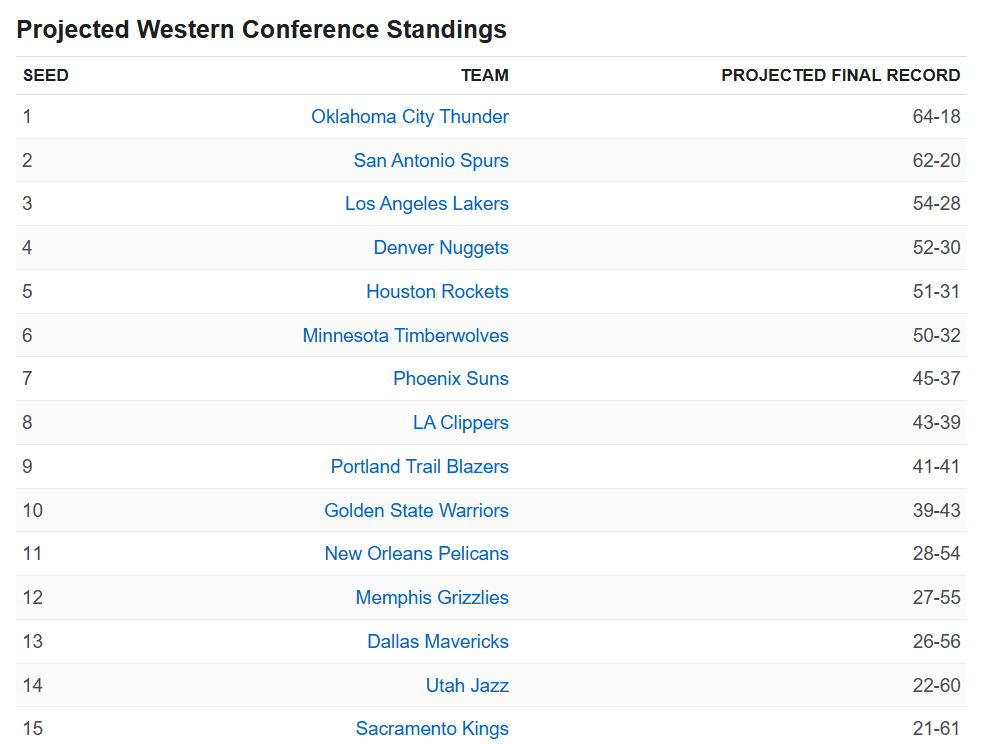Open the LA Clippers link
The height and width of the screenshot is (746, 986).
click(460, 423)
